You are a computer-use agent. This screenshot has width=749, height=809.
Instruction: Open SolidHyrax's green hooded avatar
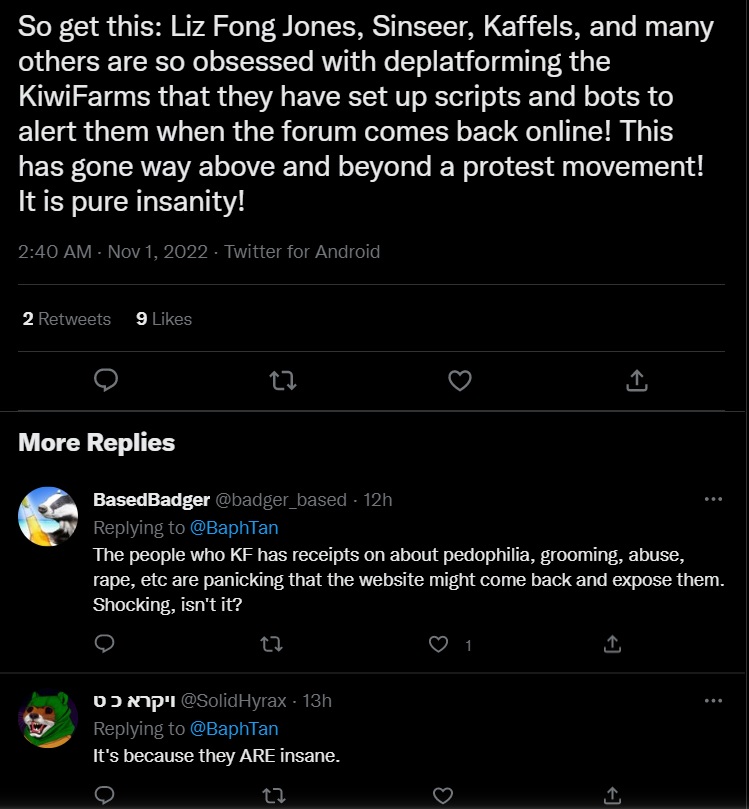[x=48, y=718]
